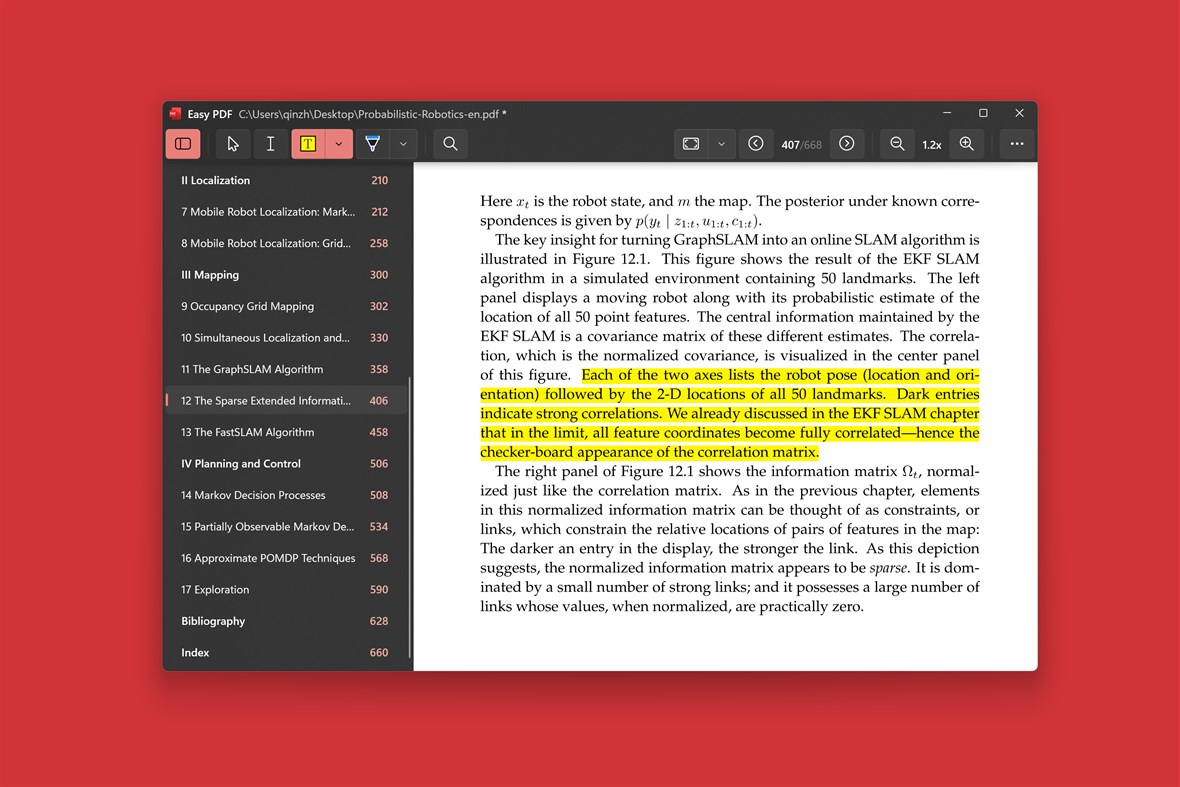
Task: Zoom out of the document
Action: coord(896,143)
